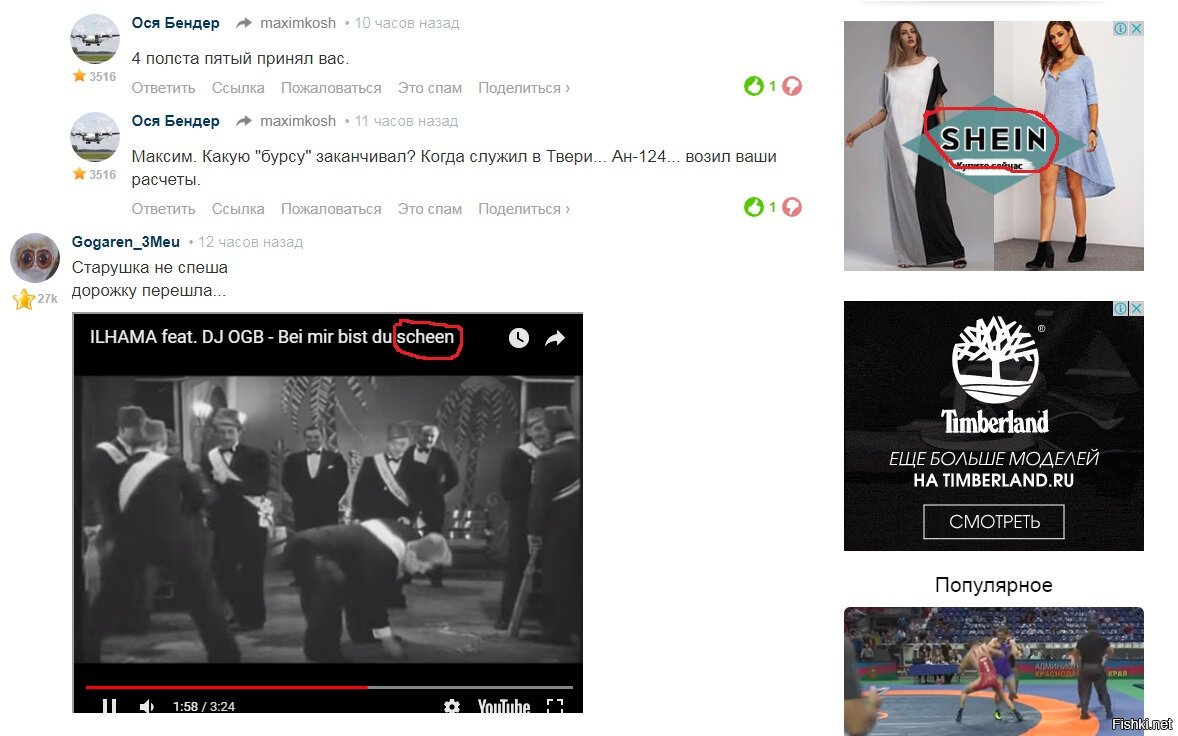Click ad info icon on SHEIN banner
Screen dimensions: 1178x736
[x=1121, y=29]
